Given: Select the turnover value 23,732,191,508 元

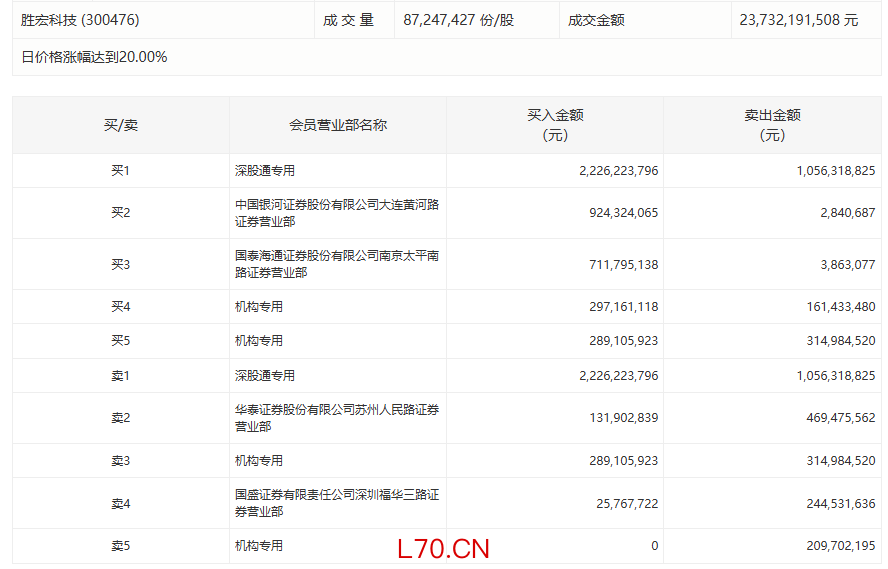Looking at the screenshot, I should click(798, 20).
